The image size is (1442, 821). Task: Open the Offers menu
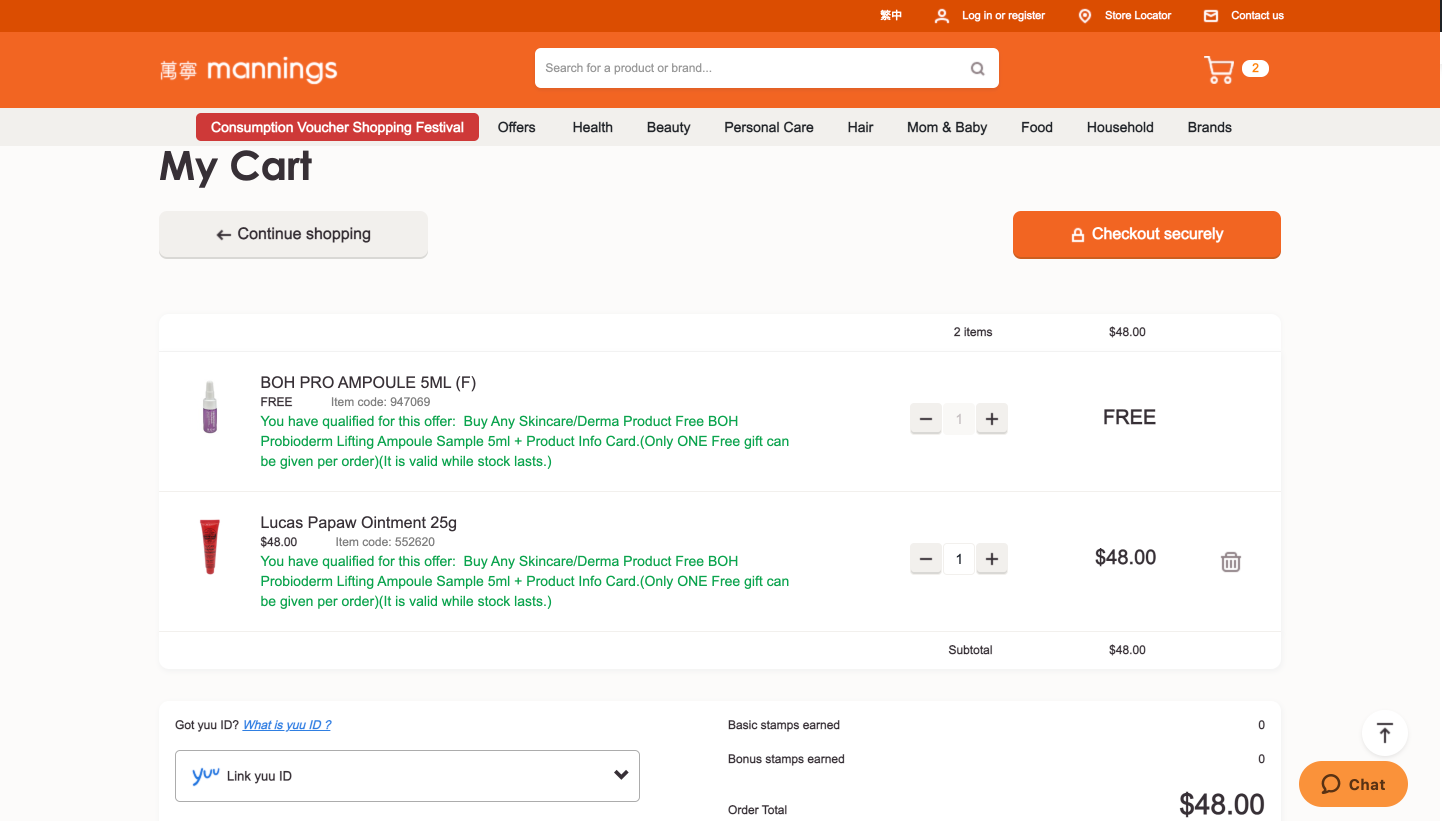coord(516,127)
